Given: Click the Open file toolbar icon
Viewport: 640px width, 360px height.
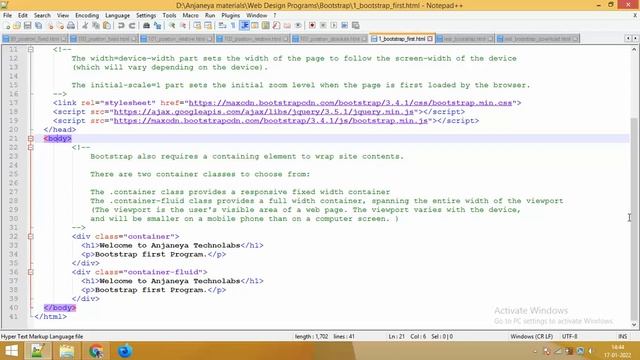Looking at the screenshot, I should (x=17, y=26).
